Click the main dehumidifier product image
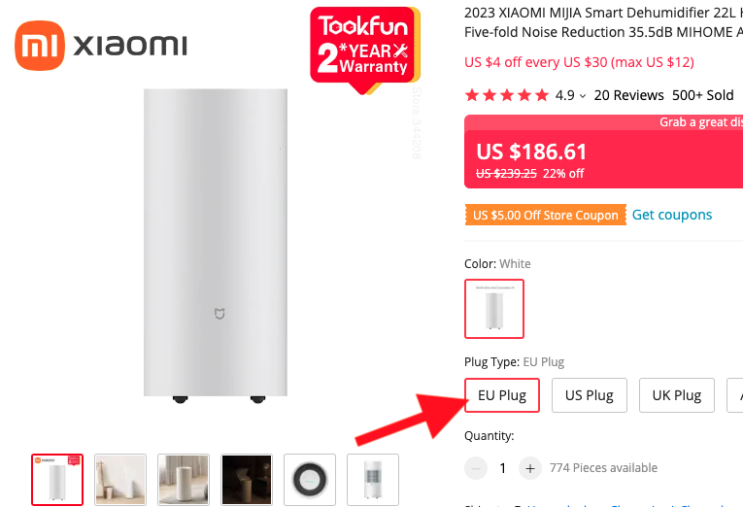The image size is (743, 507). point(216,245)
